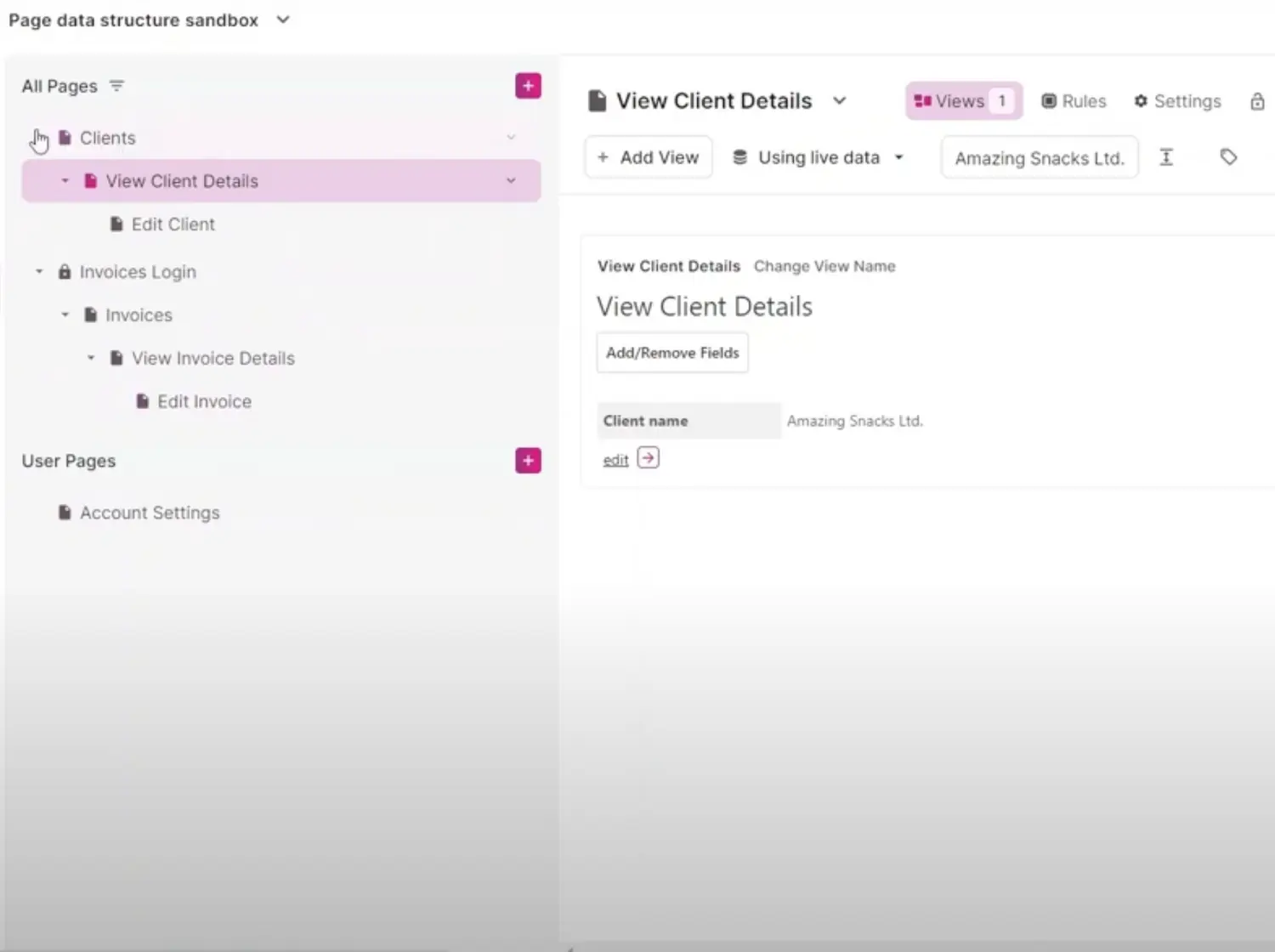The image size is (1275, 952).
Task: Click the tag icon in the view toolbar
Action: pos(1228,157)
